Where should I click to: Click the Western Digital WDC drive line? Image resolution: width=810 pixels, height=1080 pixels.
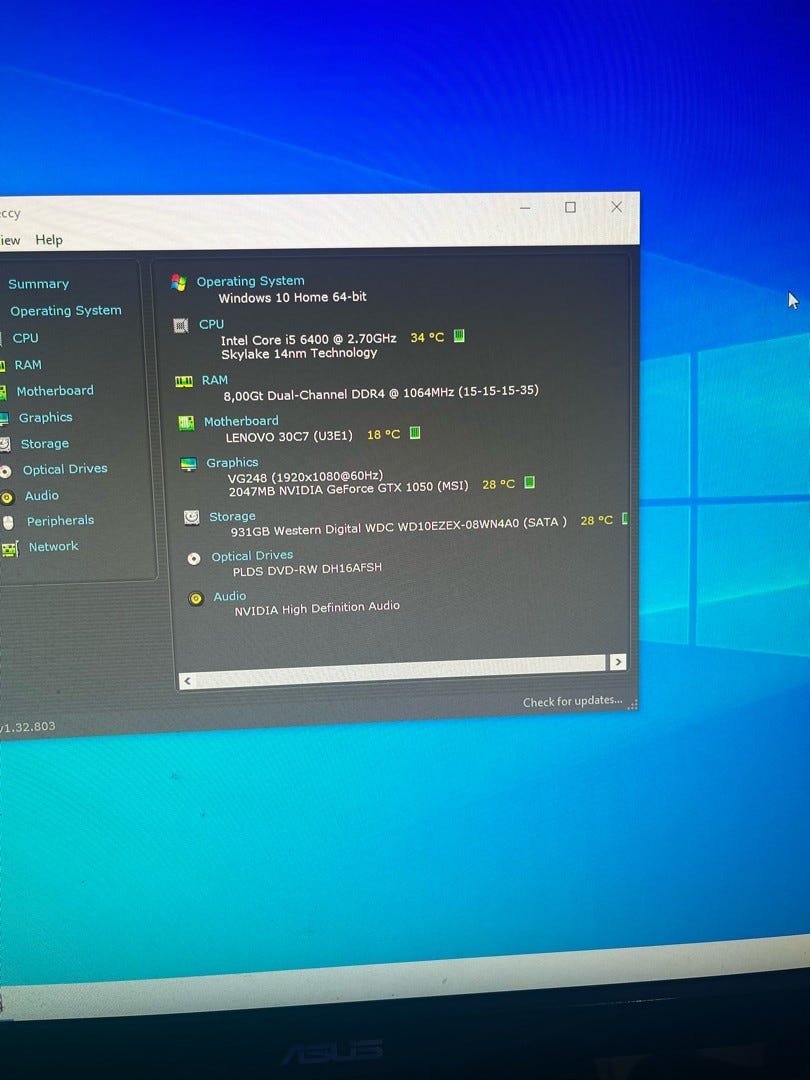399,526
